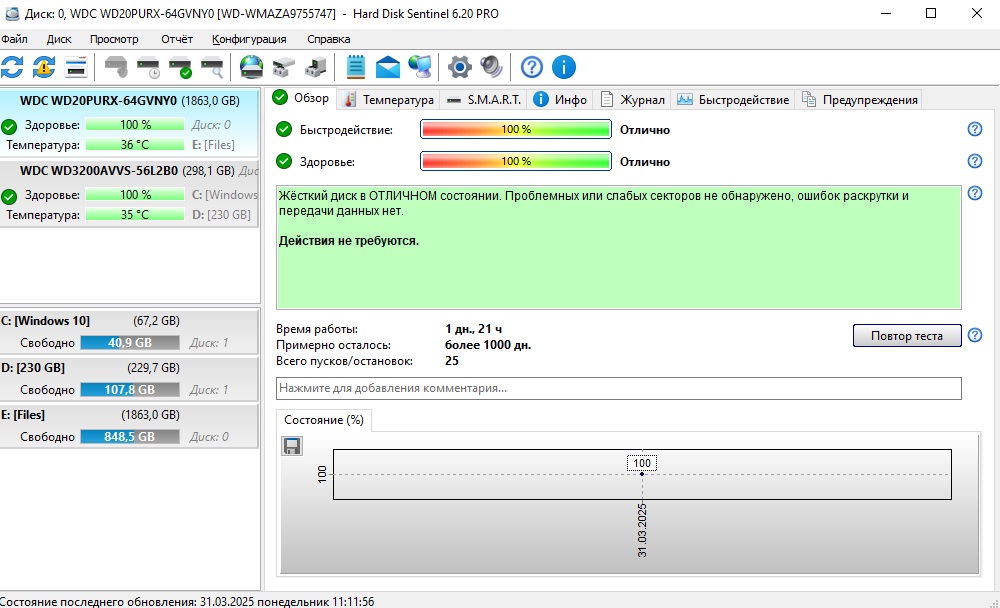Screen dimensions: 1000x608
Task: Select the E: [Files] partition
Action: (x=129, y=426)
